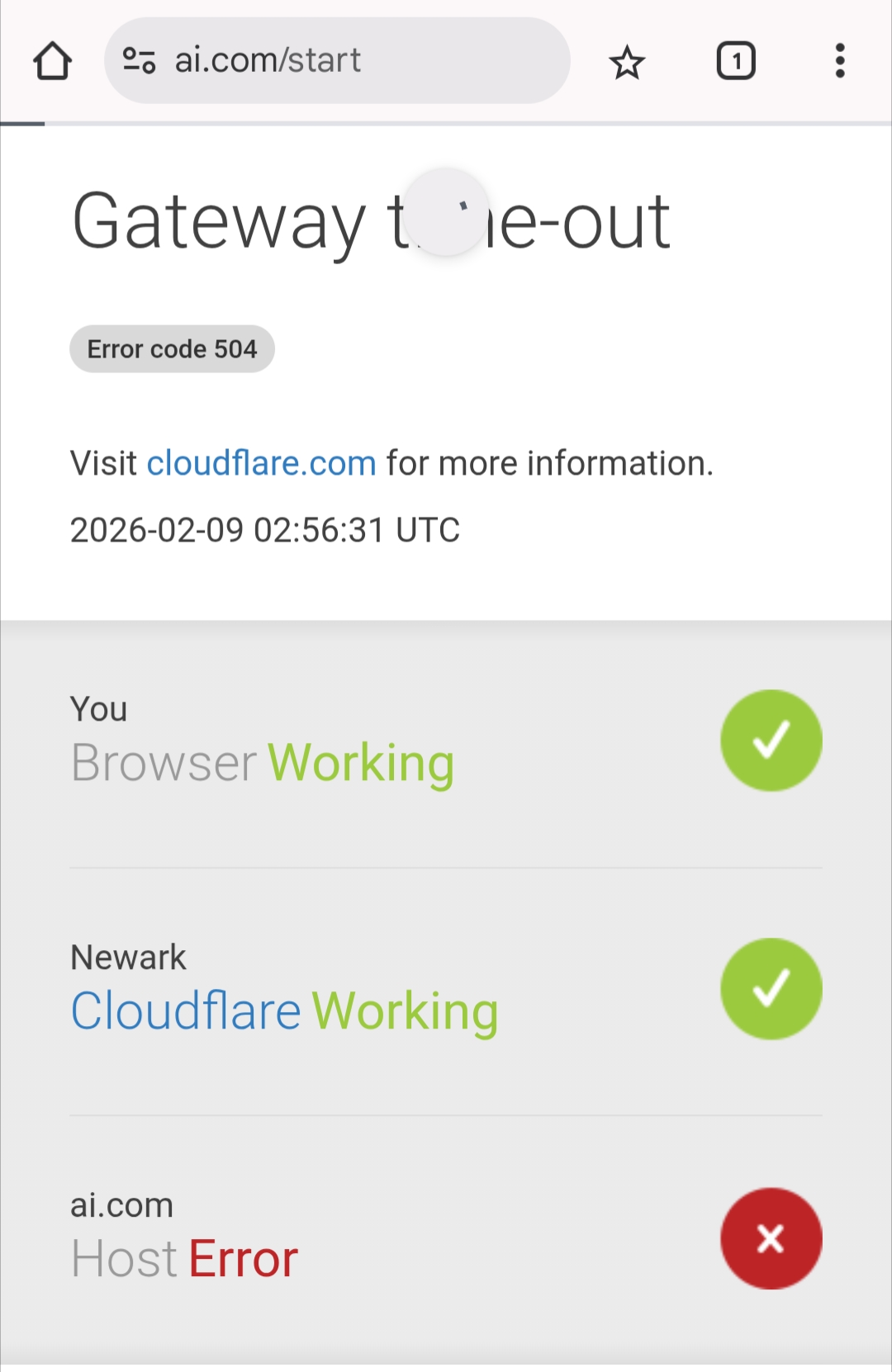Click the ai.com host label
This screenshot has width=892, height=1372.
[121, 1205]
